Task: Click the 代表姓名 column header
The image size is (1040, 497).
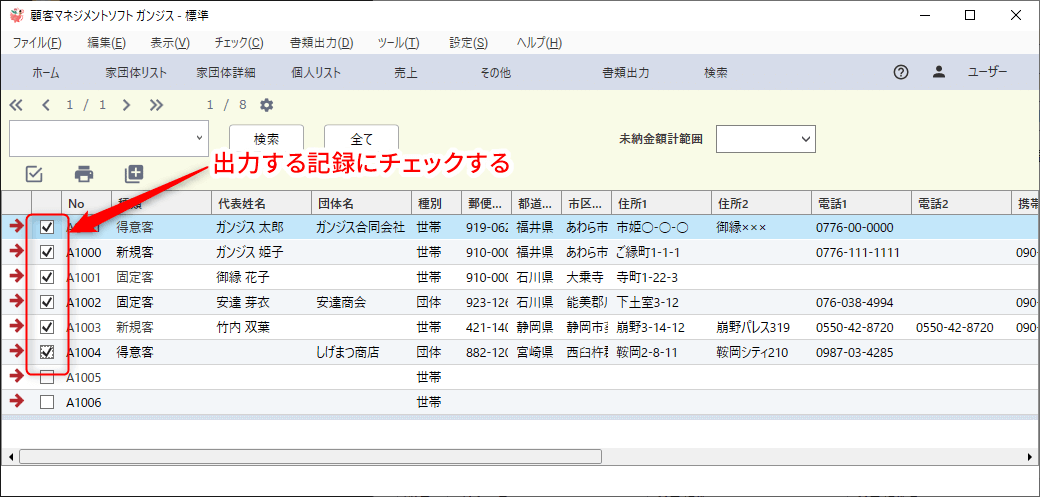Action: [x=241, y=203]
